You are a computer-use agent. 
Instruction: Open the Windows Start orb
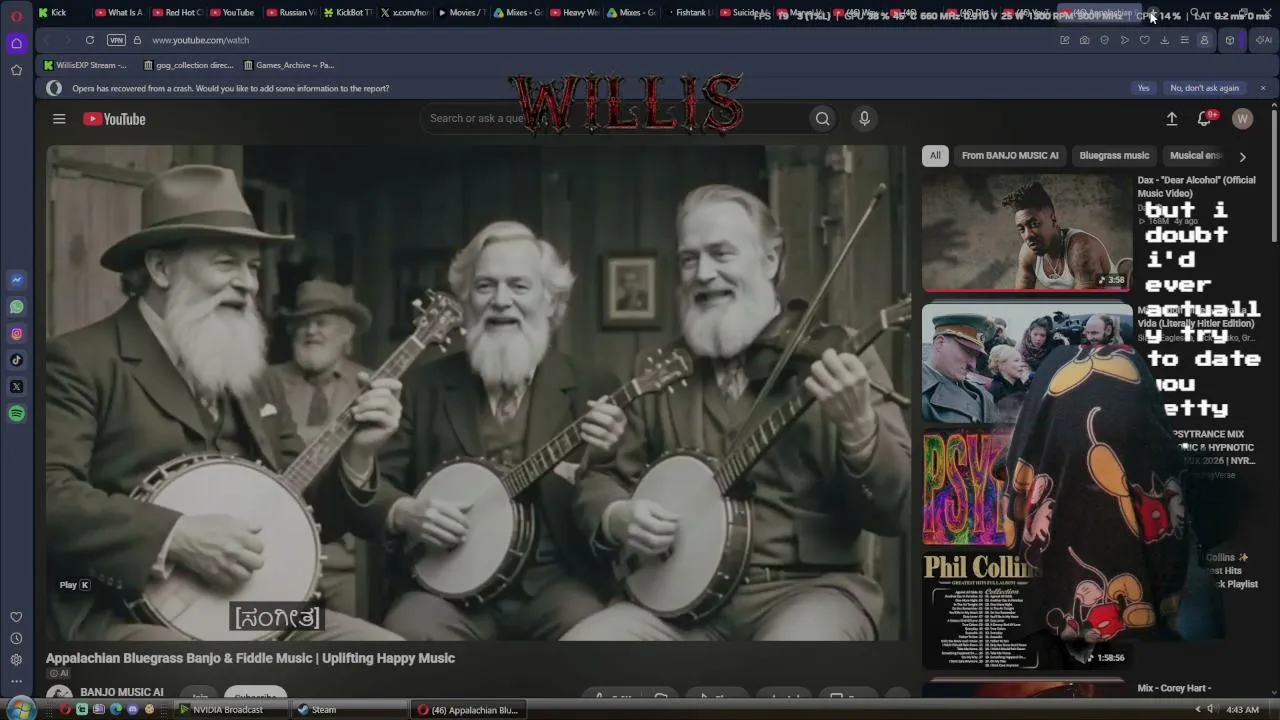tap(20, 709)
